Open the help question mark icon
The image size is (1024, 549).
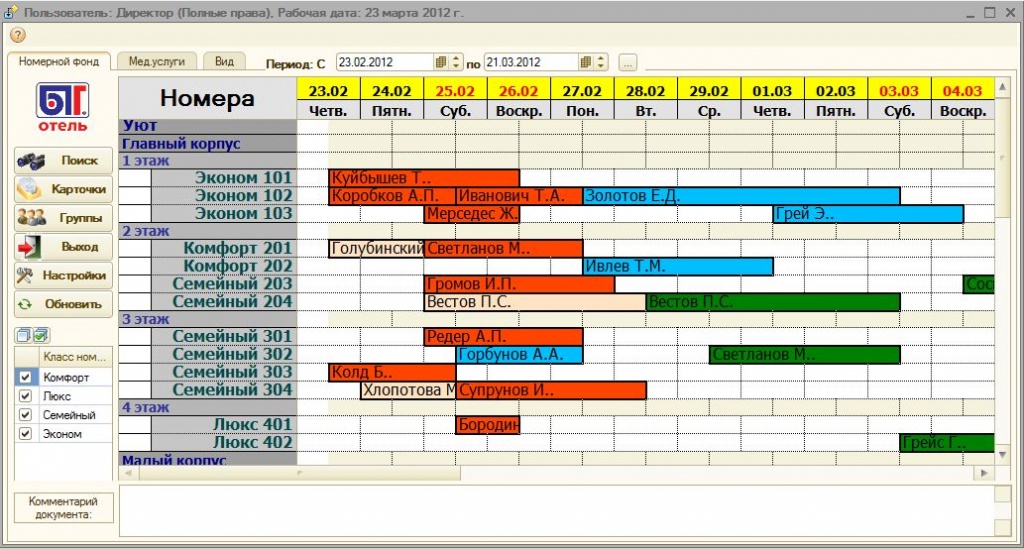18,35
